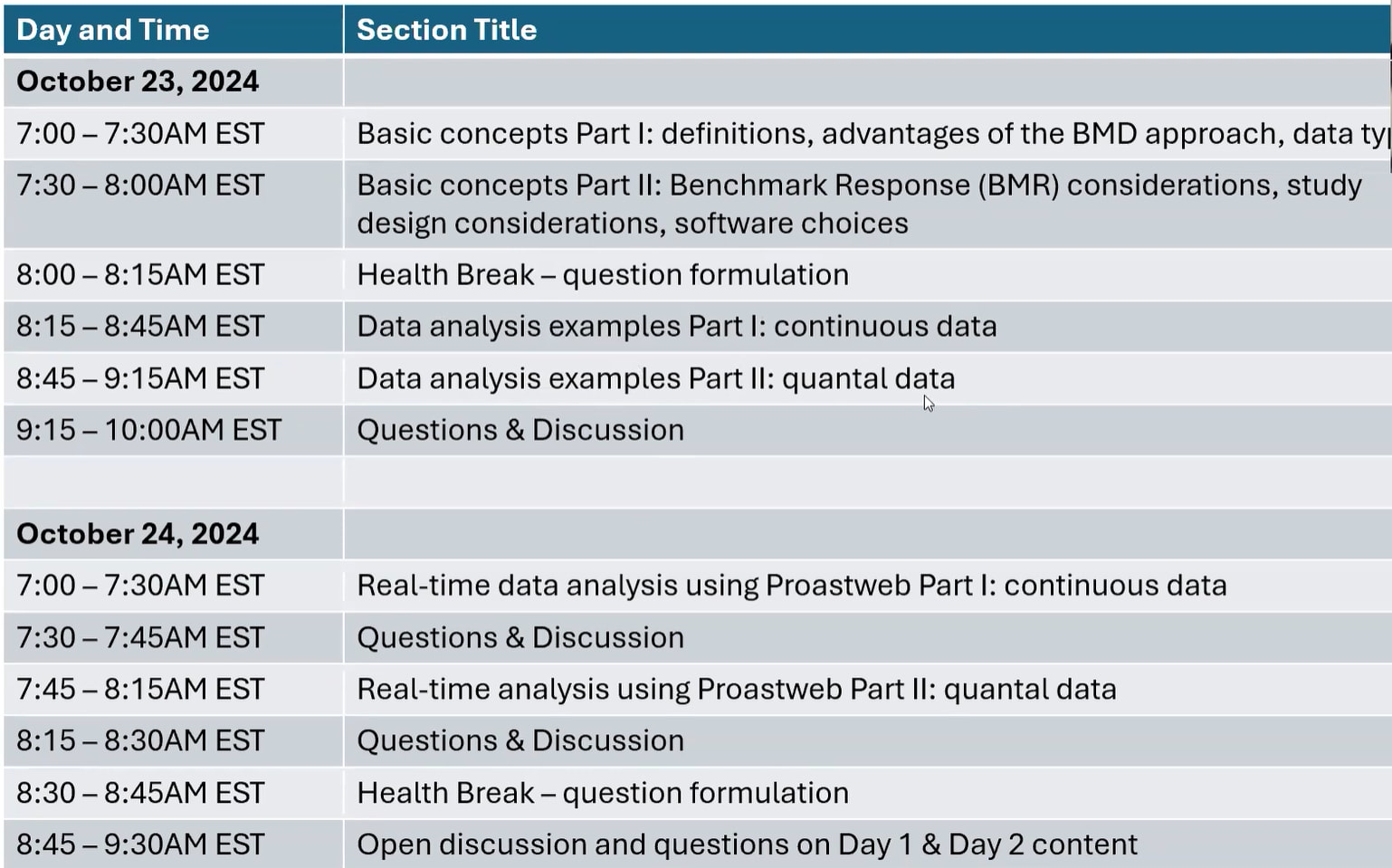This screenshot has width=1392, height=868.
Task: Click "Data analysis examples Part II: quantal data"
Action: click(655, 378)
